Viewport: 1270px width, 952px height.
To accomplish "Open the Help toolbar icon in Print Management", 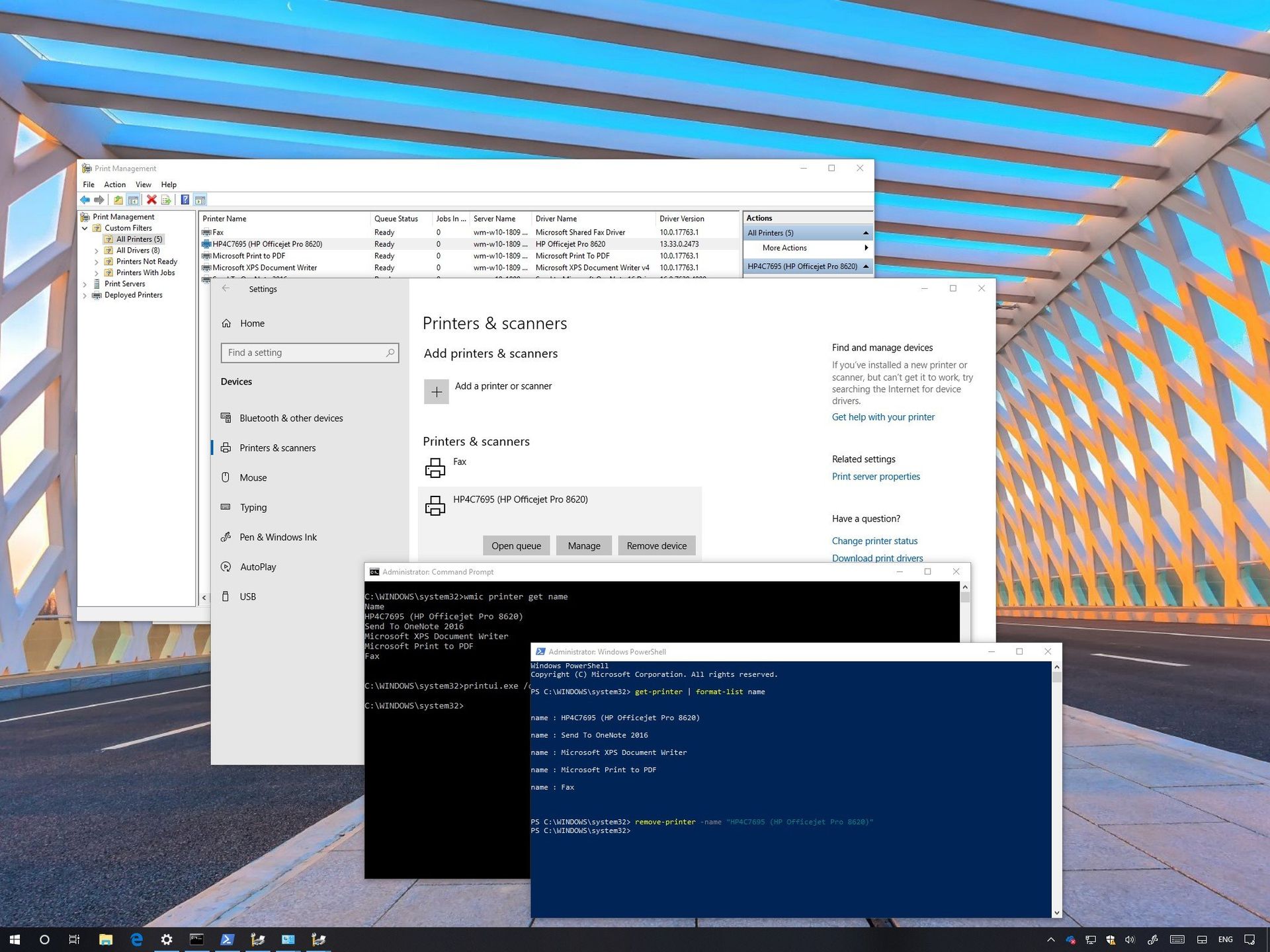I will [x=185, y=200].
